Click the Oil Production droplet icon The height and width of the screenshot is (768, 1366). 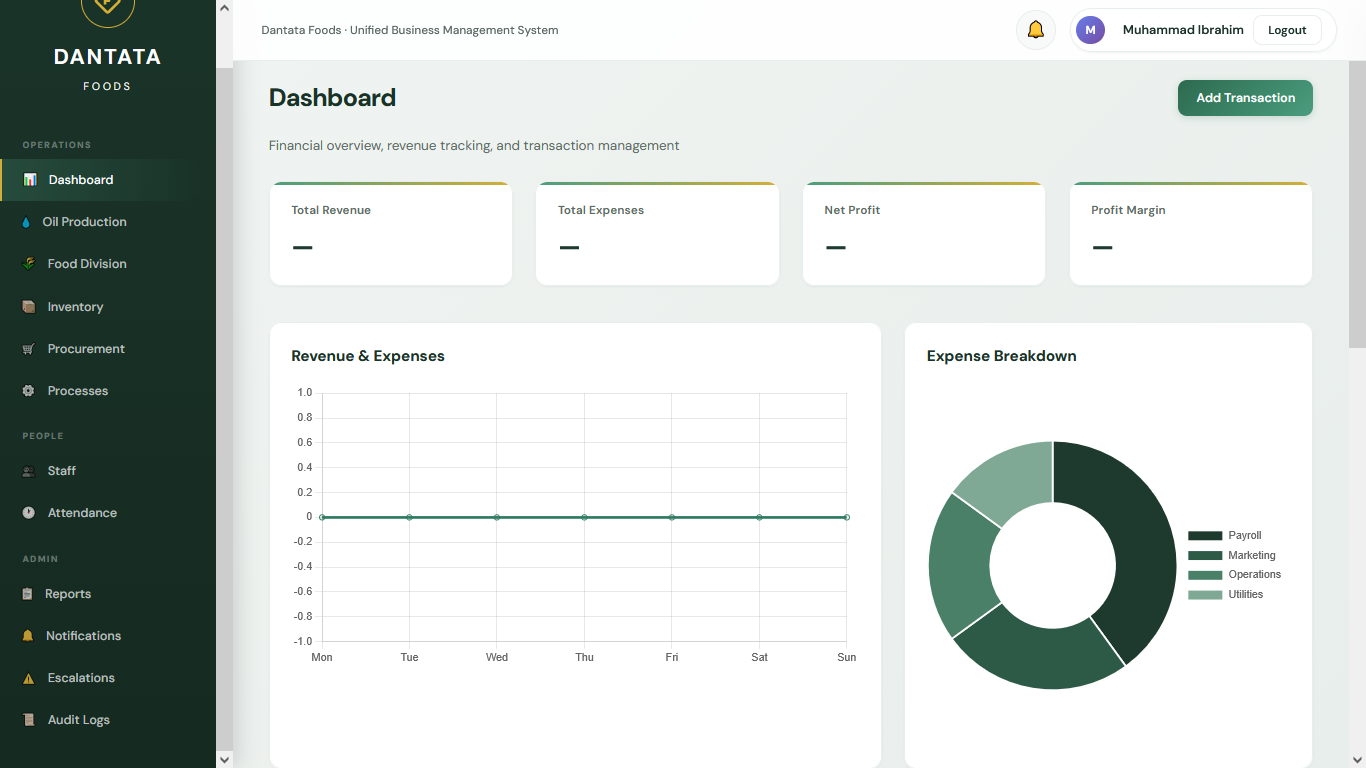[27, 222]
